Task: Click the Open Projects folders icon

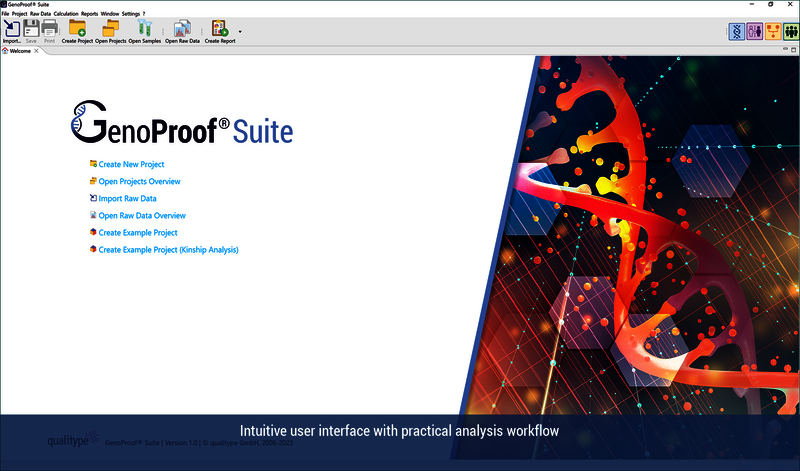Action: pos(110,29)
